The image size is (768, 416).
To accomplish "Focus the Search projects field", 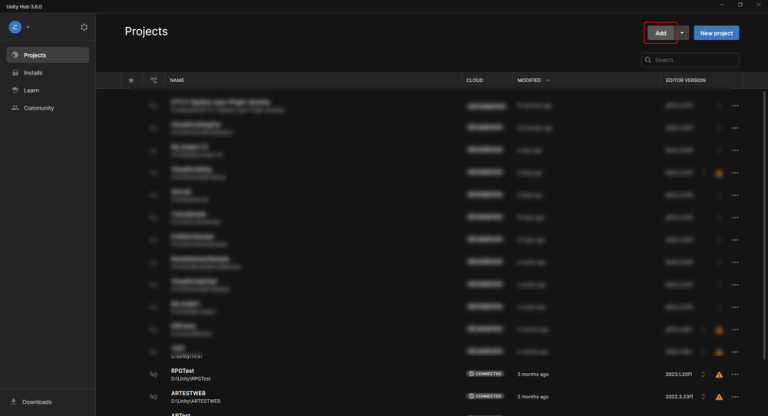I will click(x=690, y=60).
